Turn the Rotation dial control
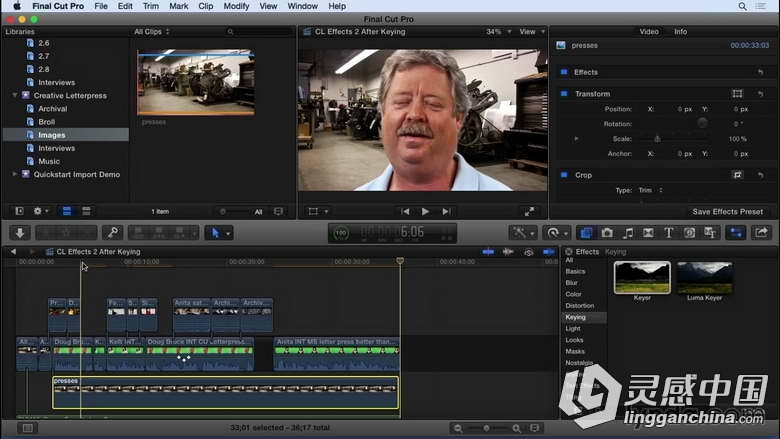 702,123
